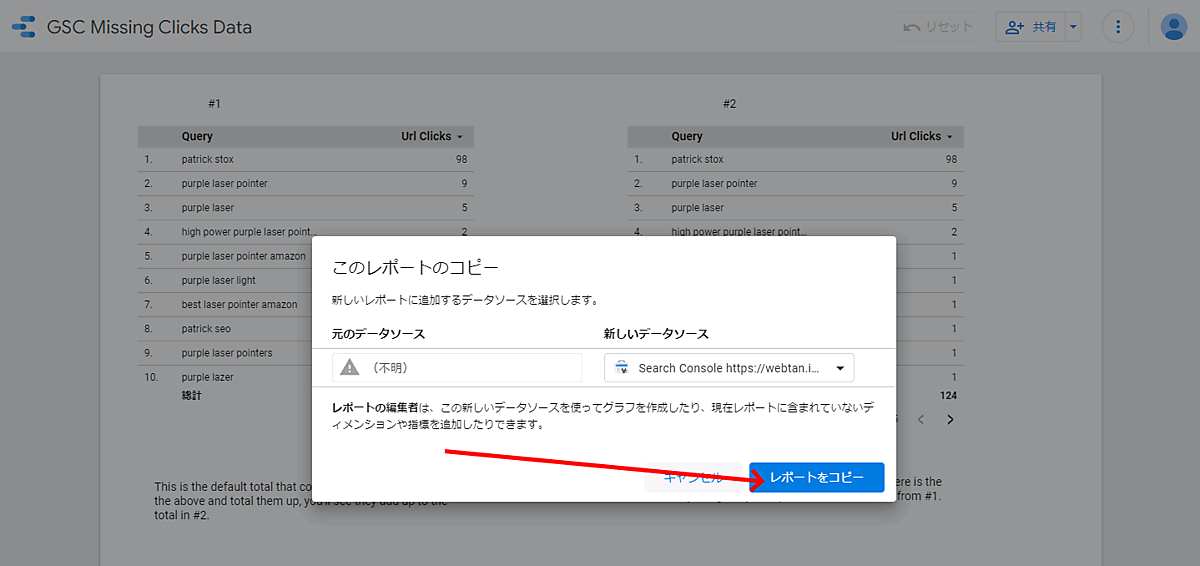Go to next page in table #2
The width and height of the screenshot is (1200, 566).
(x=950, y=419)
